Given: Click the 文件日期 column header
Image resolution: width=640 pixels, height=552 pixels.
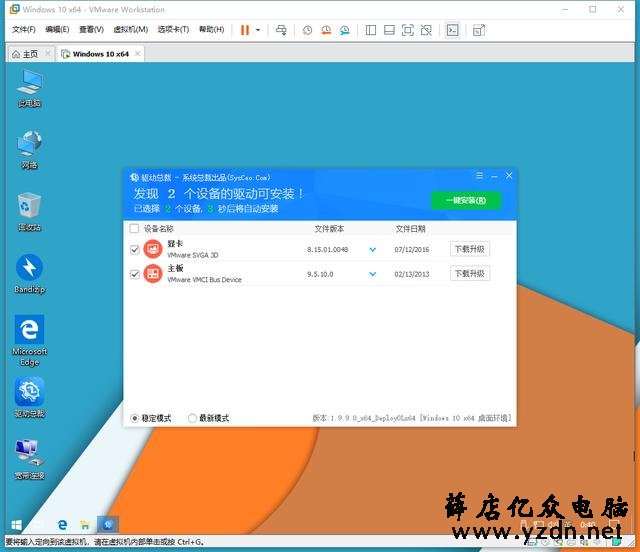Looking at the screenshot, I should [410, 229].
